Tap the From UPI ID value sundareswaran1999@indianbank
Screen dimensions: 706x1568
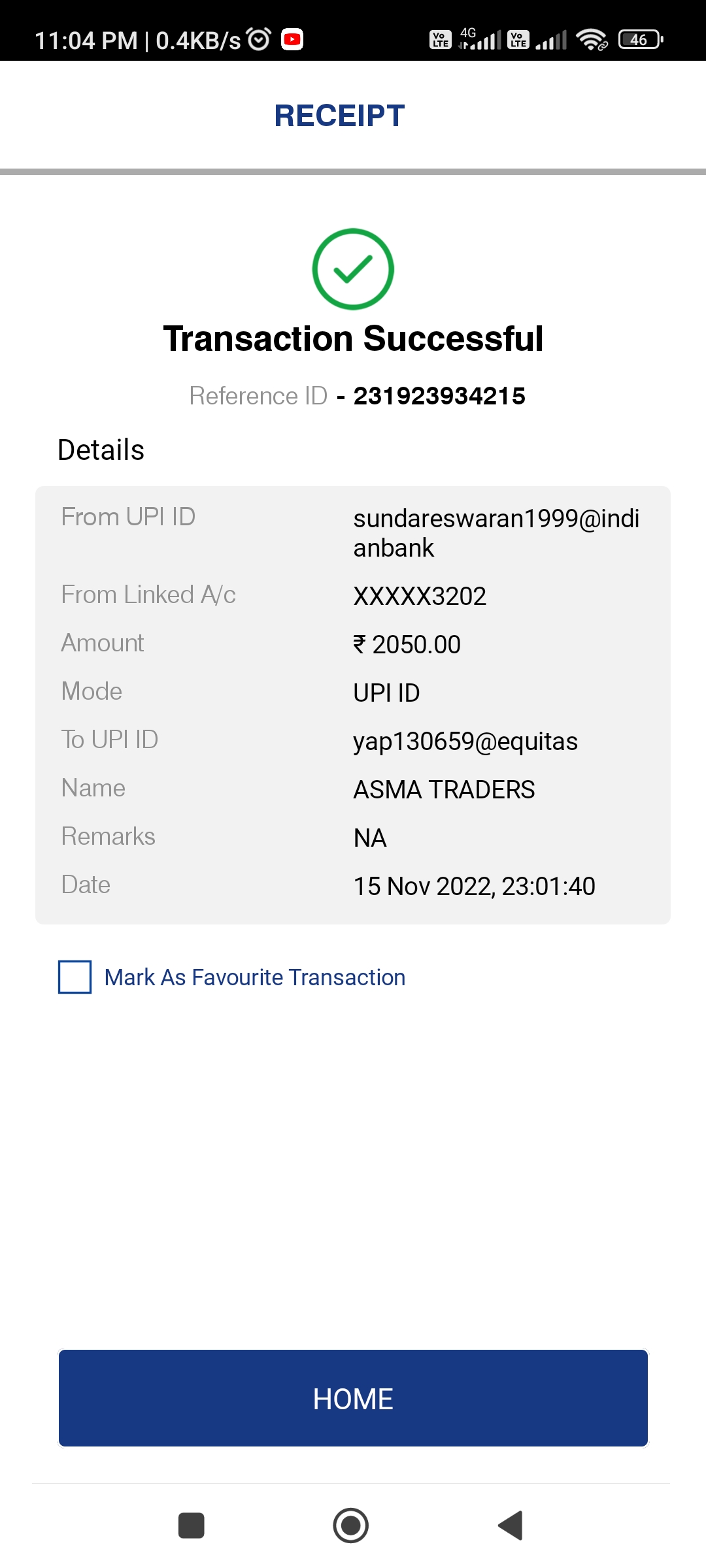point(496,532)
